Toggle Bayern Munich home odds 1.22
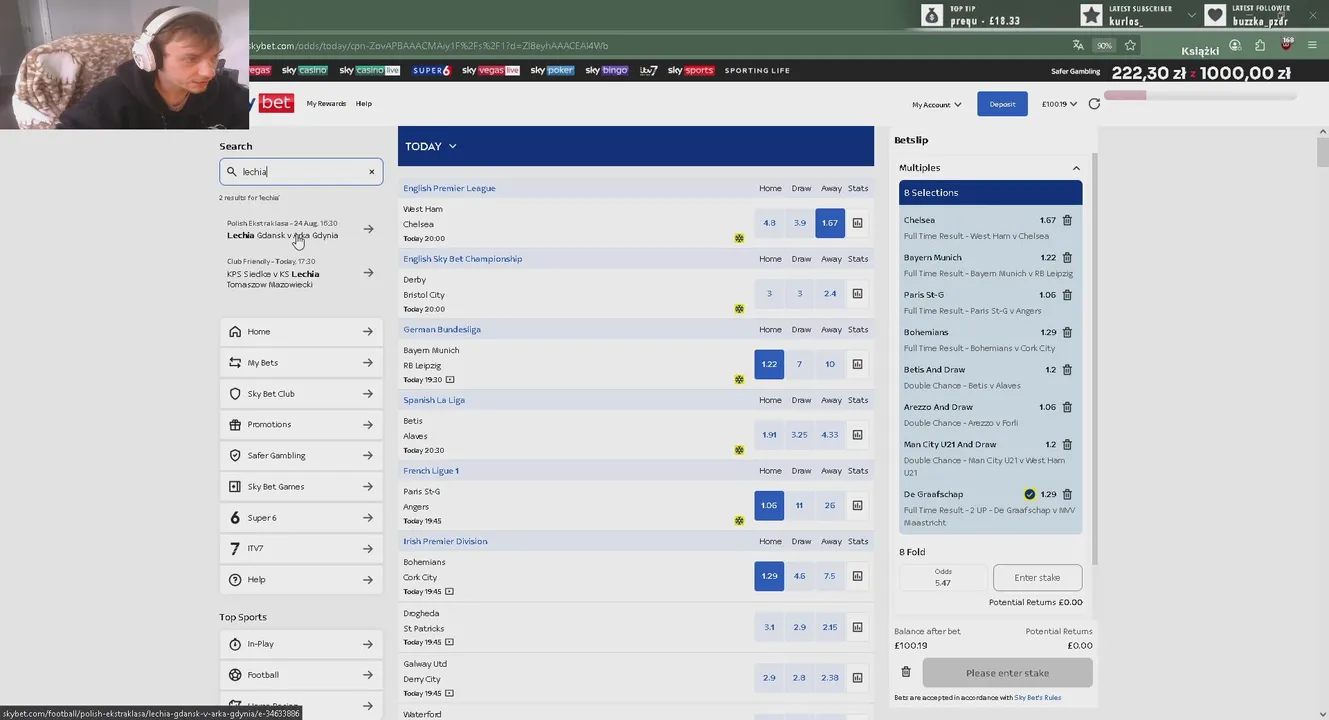1329x720 pixels. (x=769, y=364)
